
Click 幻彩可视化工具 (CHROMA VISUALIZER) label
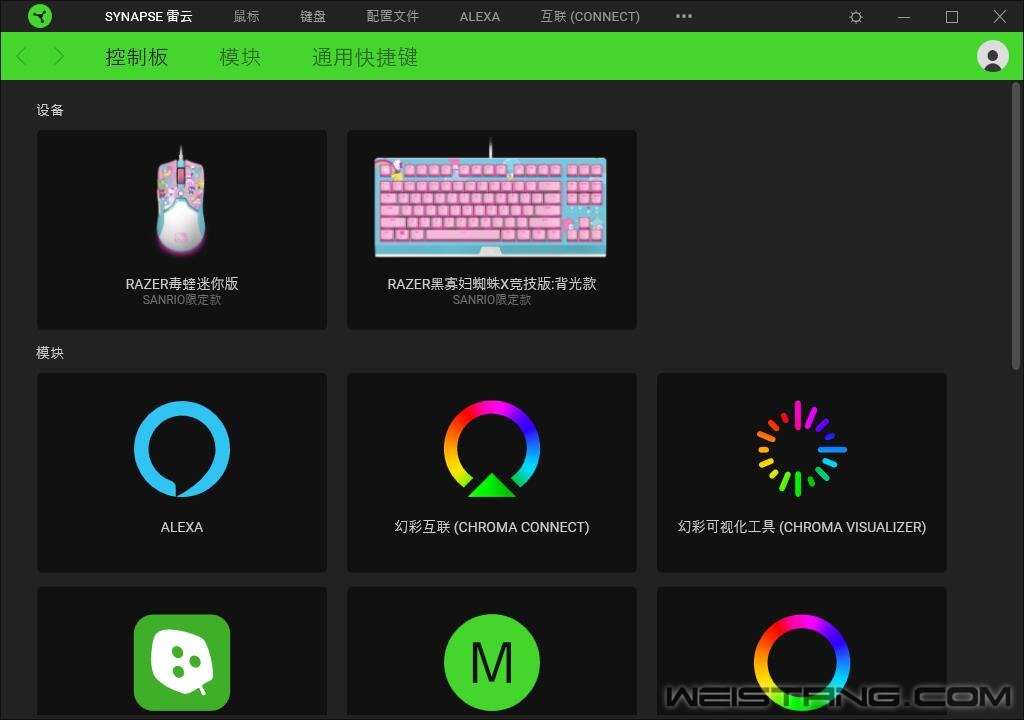coord(802,527)
